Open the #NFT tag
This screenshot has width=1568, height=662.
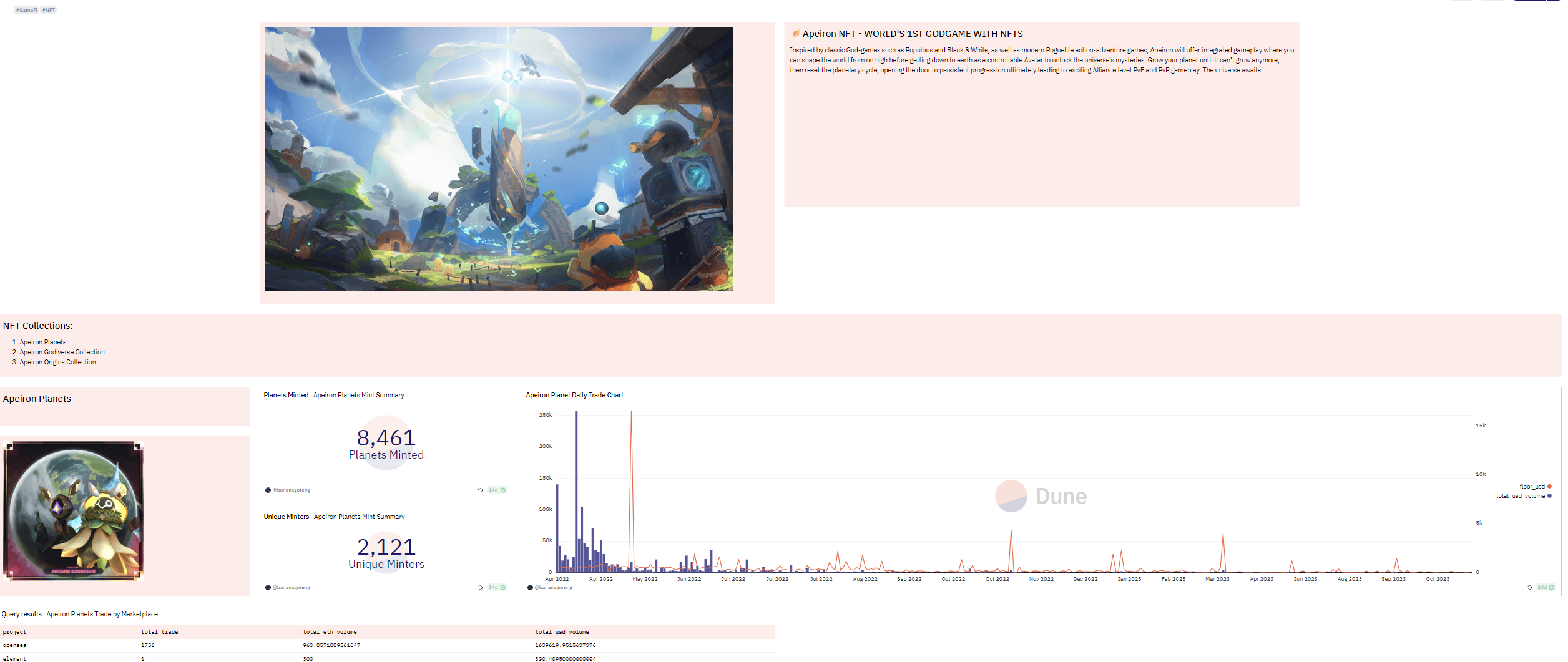point(49,10)
